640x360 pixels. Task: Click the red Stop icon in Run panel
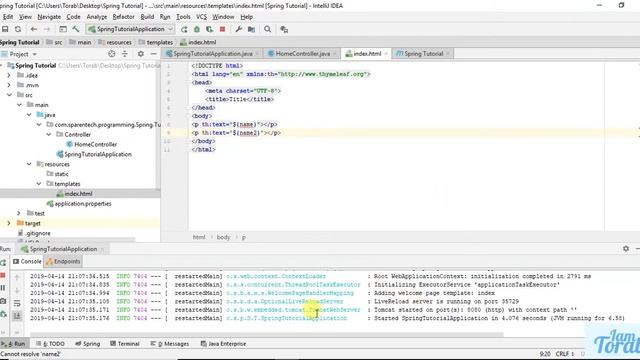click(3, 276)
